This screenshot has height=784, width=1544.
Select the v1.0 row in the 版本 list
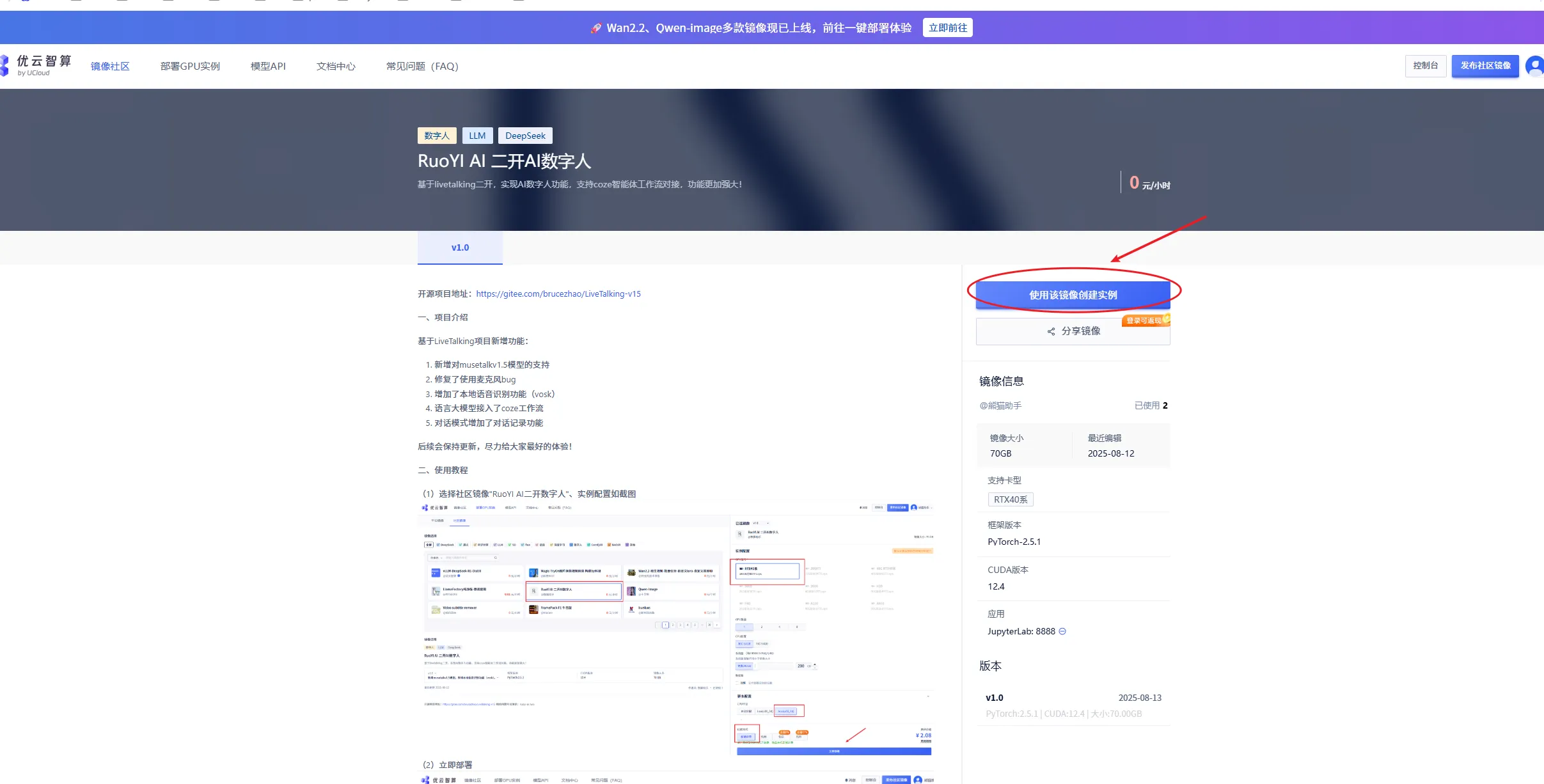tap(1073, 705)
